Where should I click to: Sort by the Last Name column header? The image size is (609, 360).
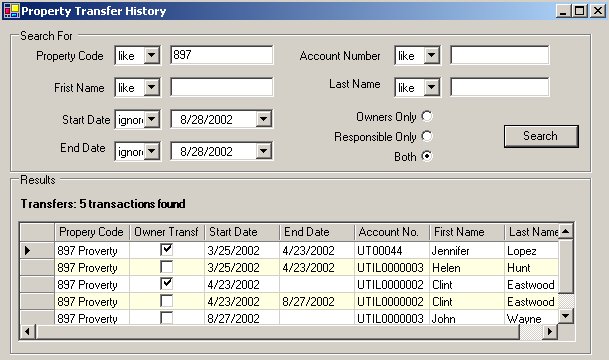(532, 232)
